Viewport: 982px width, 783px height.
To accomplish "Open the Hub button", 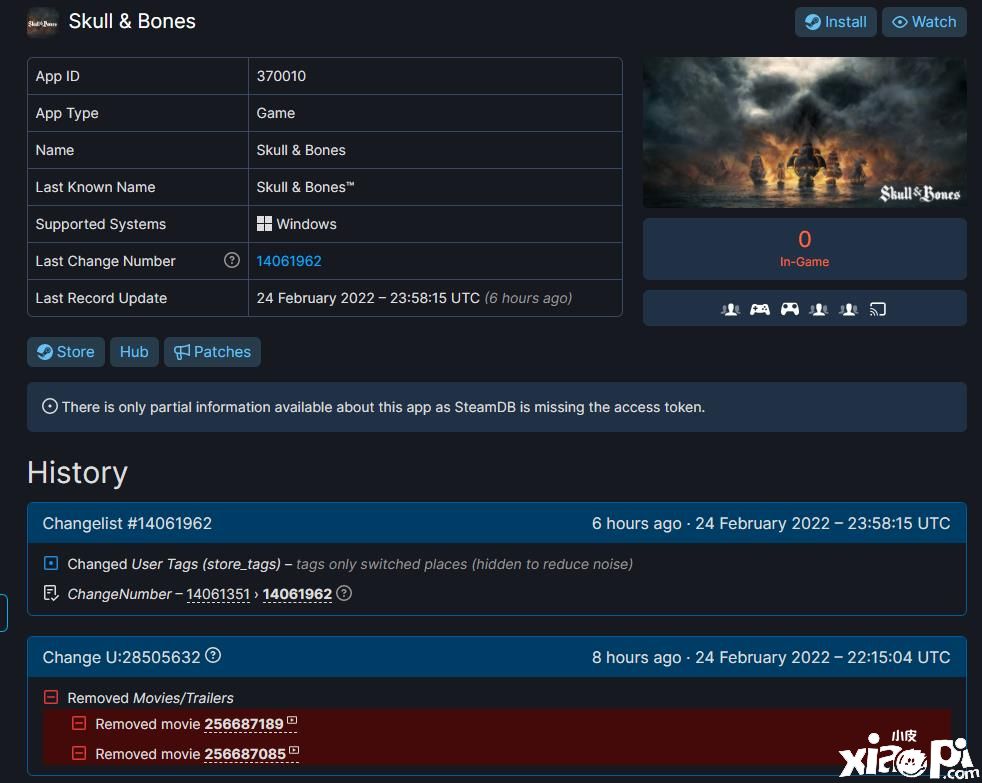I will tap(134, 352).
